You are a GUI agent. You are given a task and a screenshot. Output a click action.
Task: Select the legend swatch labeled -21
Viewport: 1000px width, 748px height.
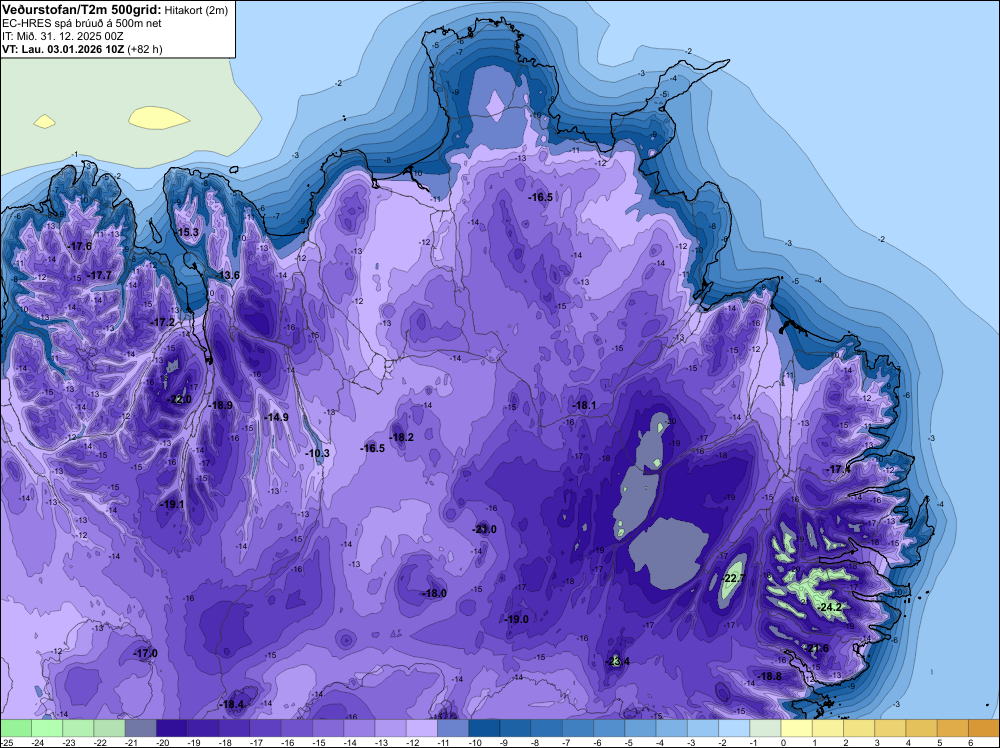tap(141, 728)
